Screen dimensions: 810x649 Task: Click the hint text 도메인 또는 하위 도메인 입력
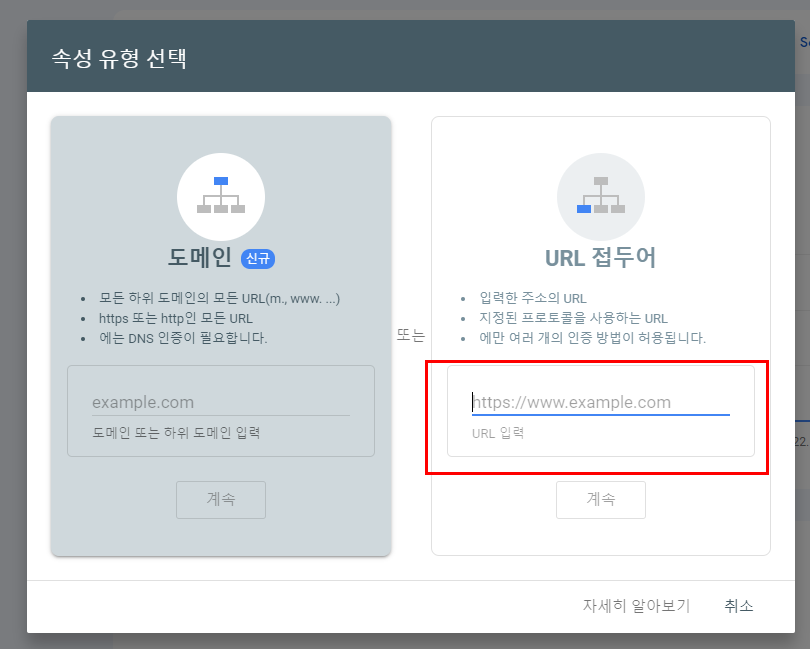click(x=176, y=432)
